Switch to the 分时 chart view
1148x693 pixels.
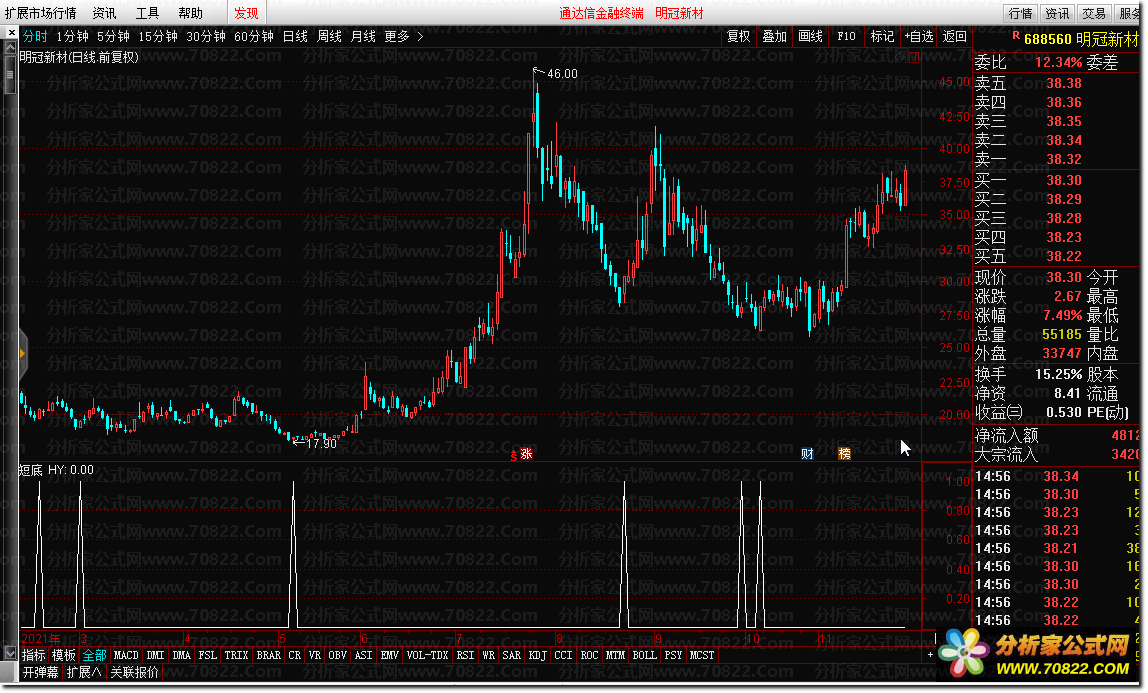point(34,37)
